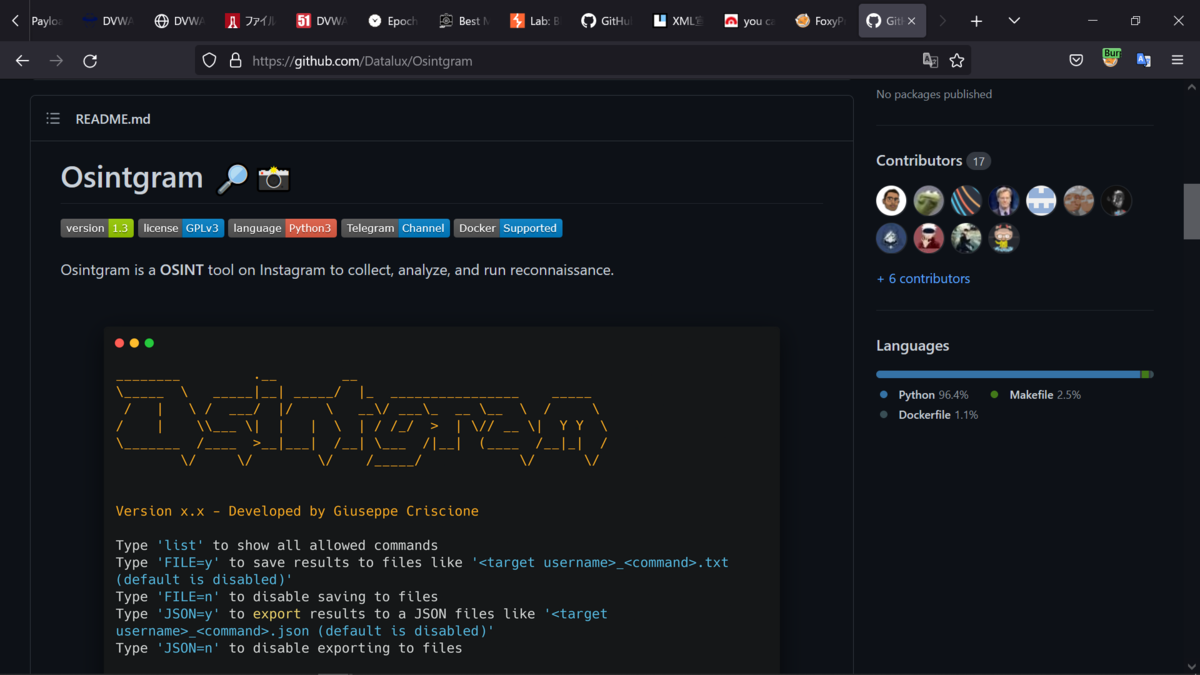Switch to the FoxyProxy tab
The image size is (1200, 675).
click(819, 21)
